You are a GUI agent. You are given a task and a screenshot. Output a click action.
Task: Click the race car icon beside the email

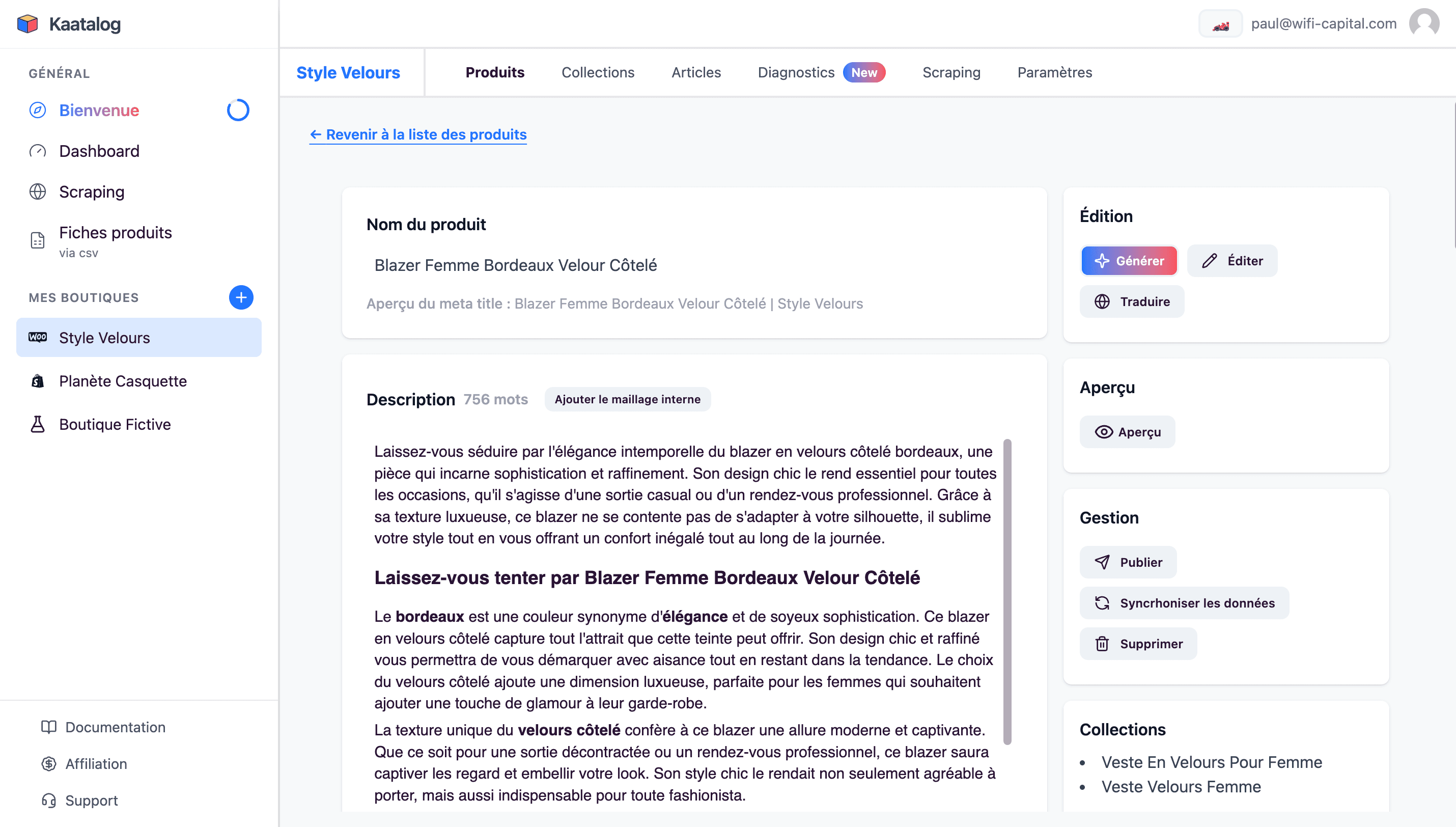(1220, 24)
